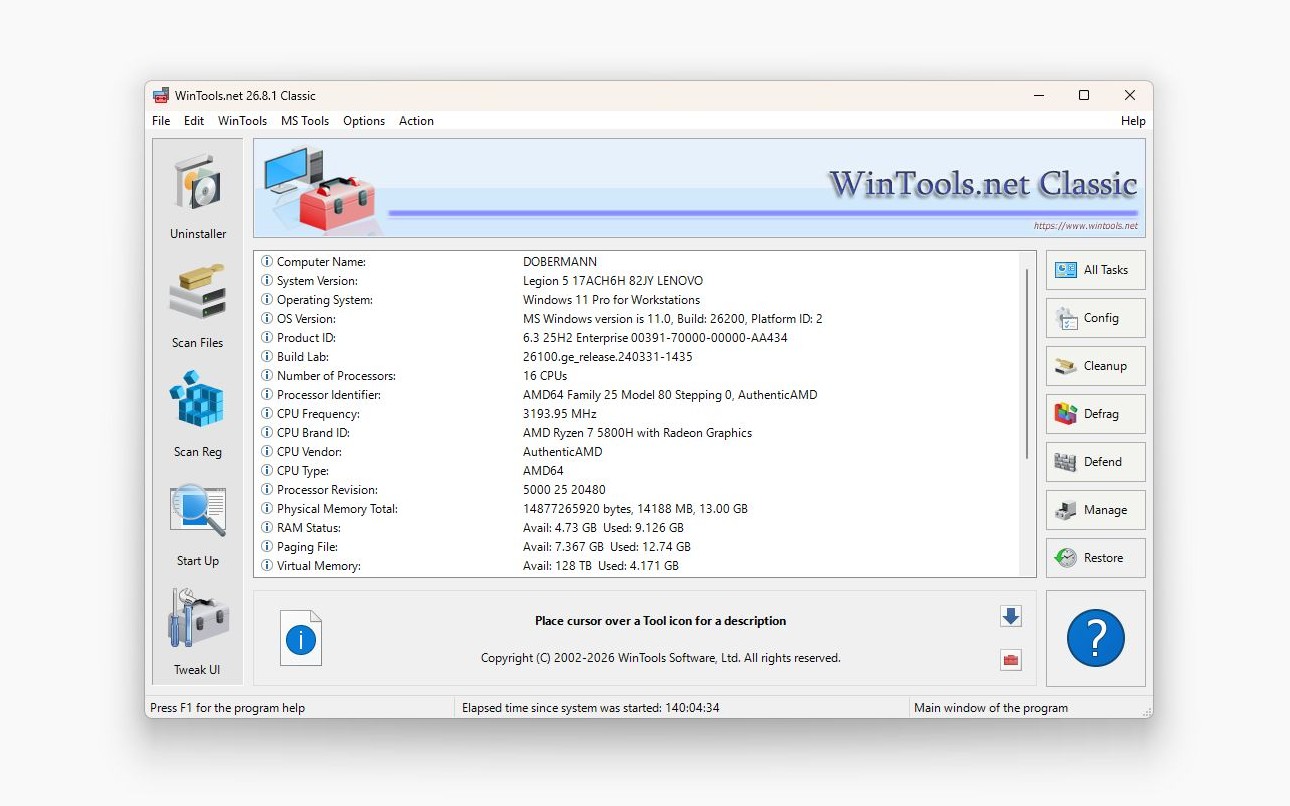The width and height of the screenshot is (1290, 806).
Task: Click the large blue question mark help icon
Action: click(1096, 638)
